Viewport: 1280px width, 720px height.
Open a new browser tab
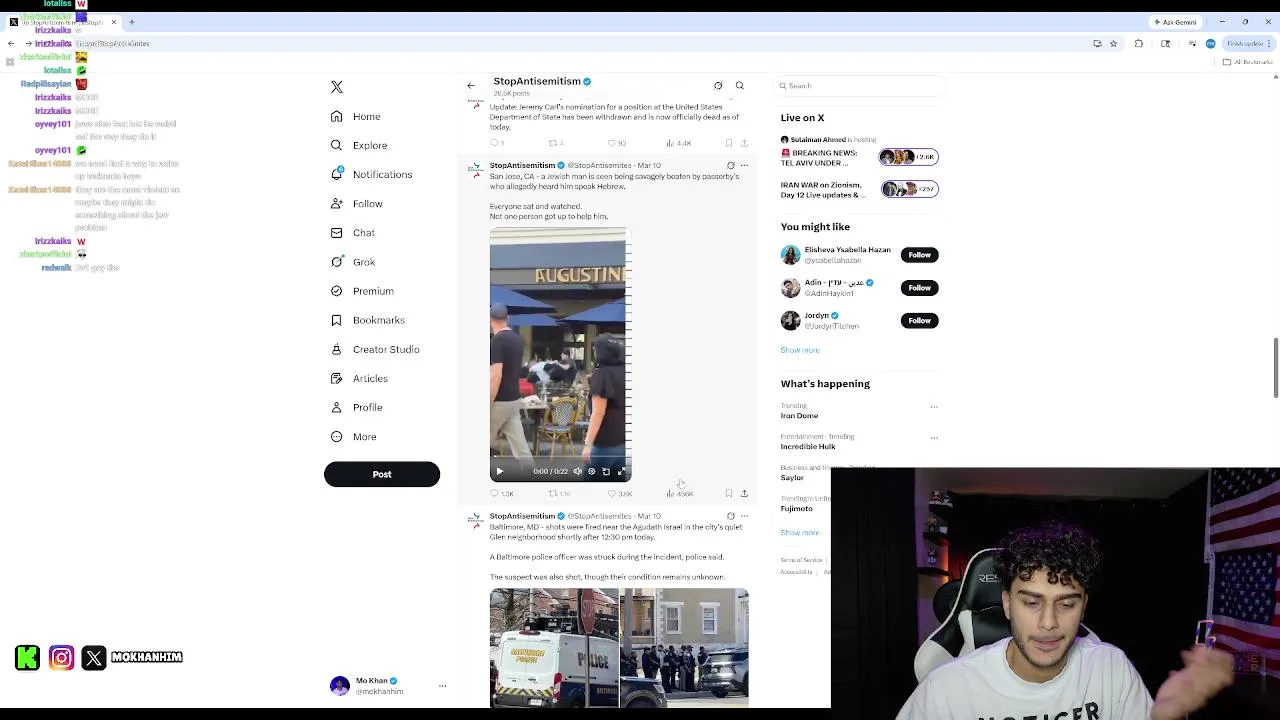pos(132,22)
